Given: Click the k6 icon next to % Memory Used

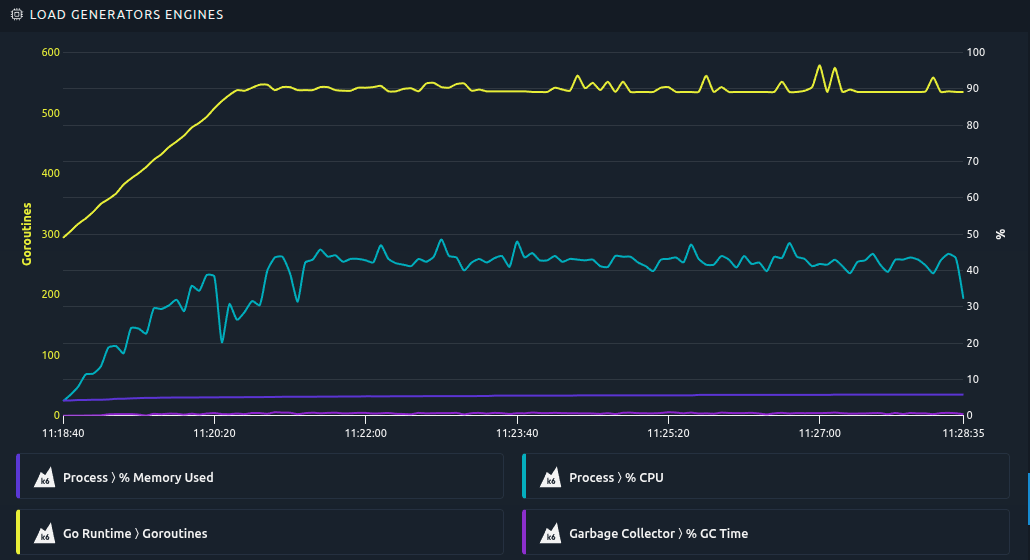Looking at the screenshot, I should 45,477.
